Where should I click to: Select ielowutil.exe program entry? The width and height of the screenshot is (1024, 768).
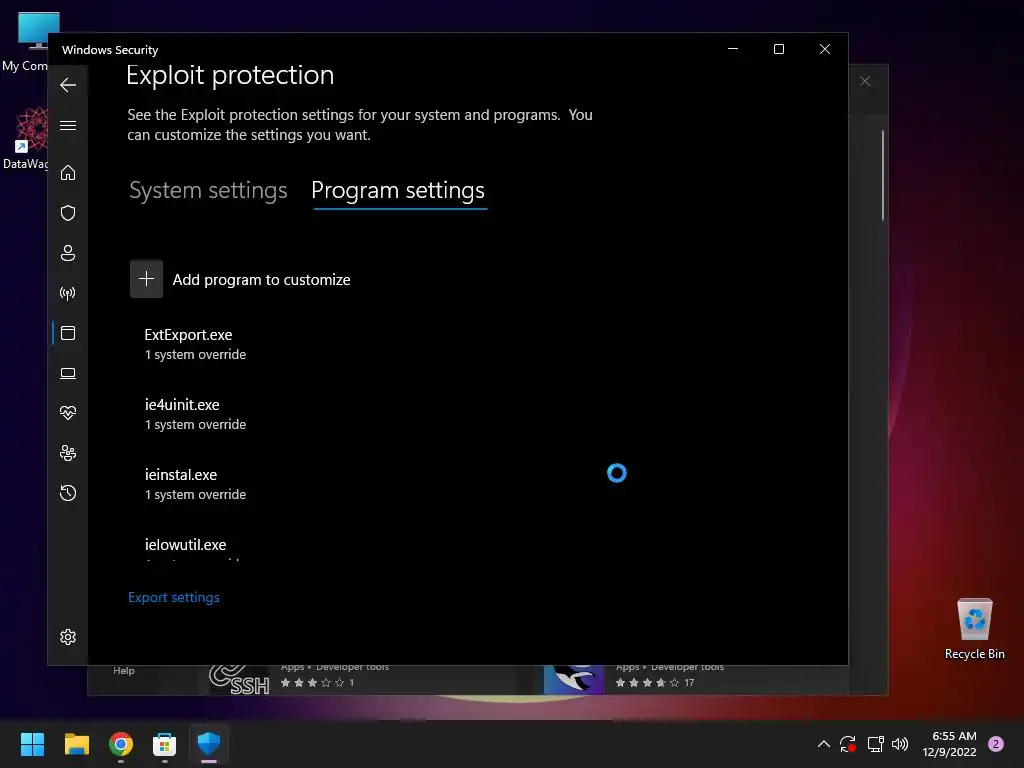[x=185, y=545]
